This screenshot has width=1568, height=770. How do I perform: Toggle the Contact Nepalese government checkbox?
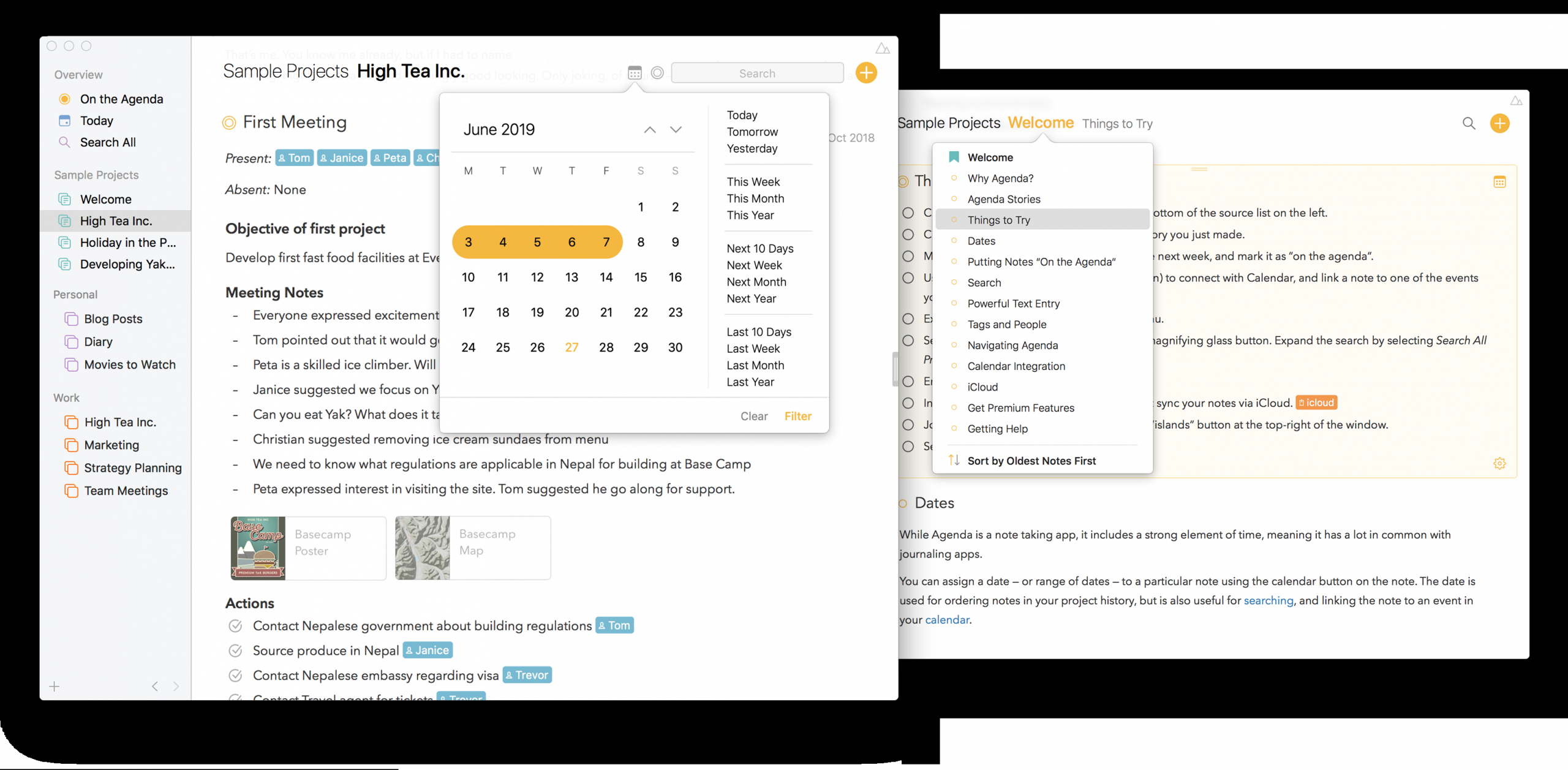[x=237, y=625]
